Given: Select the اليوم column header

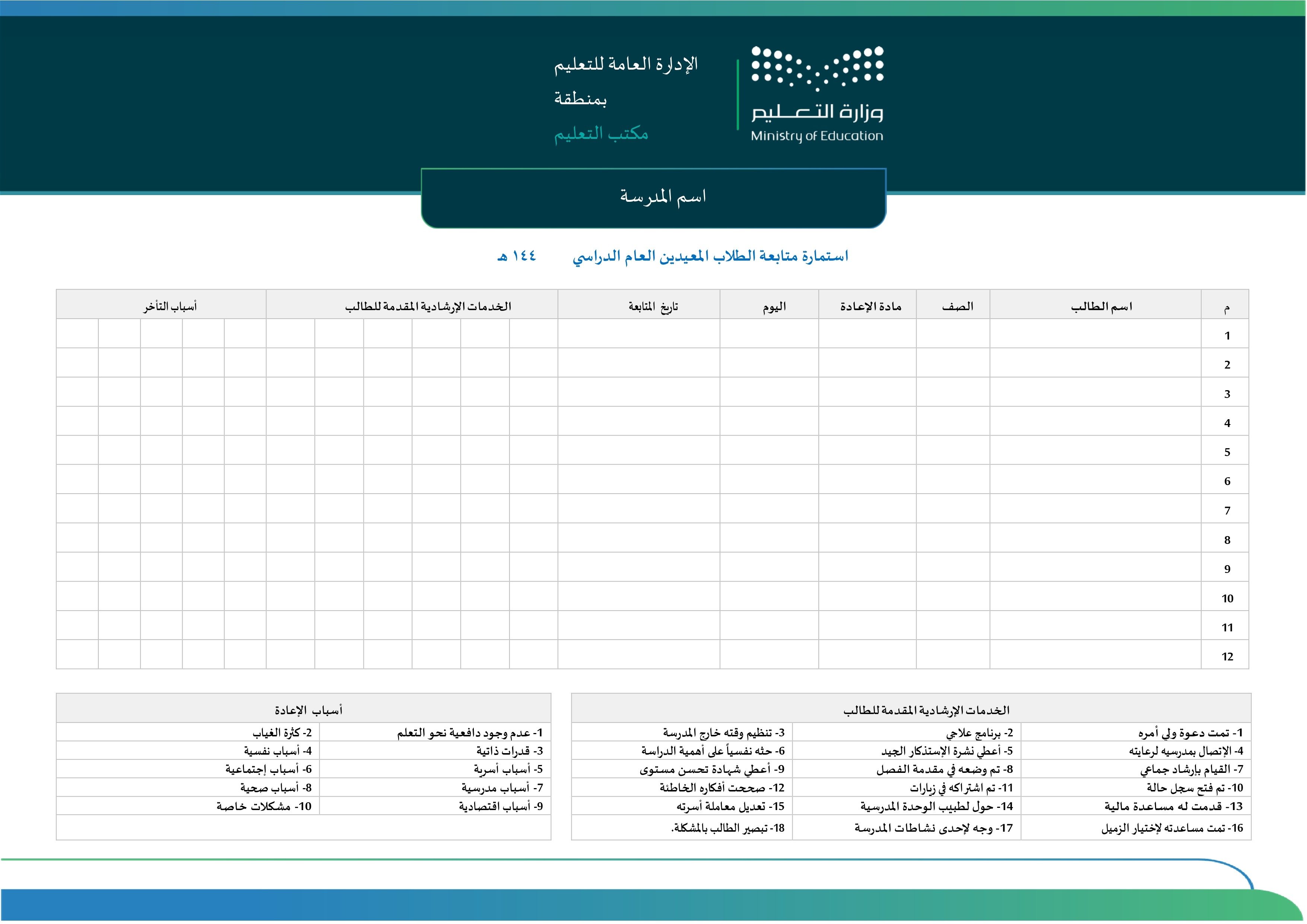Looking at the screenshot, I should point(774,307).
